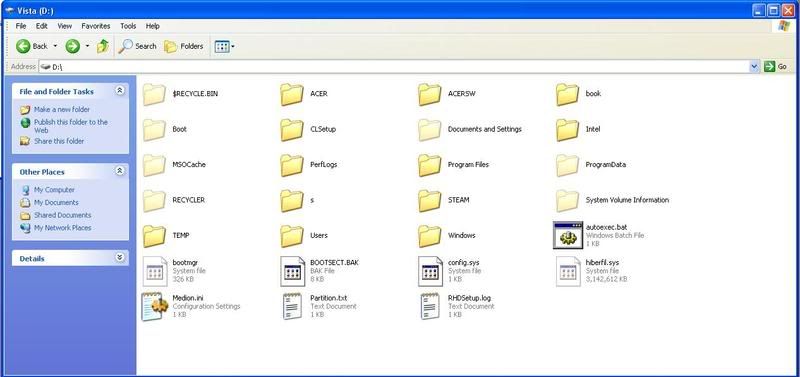
Task: Select the CLSetup folder icon
Action: click(292, 130)
